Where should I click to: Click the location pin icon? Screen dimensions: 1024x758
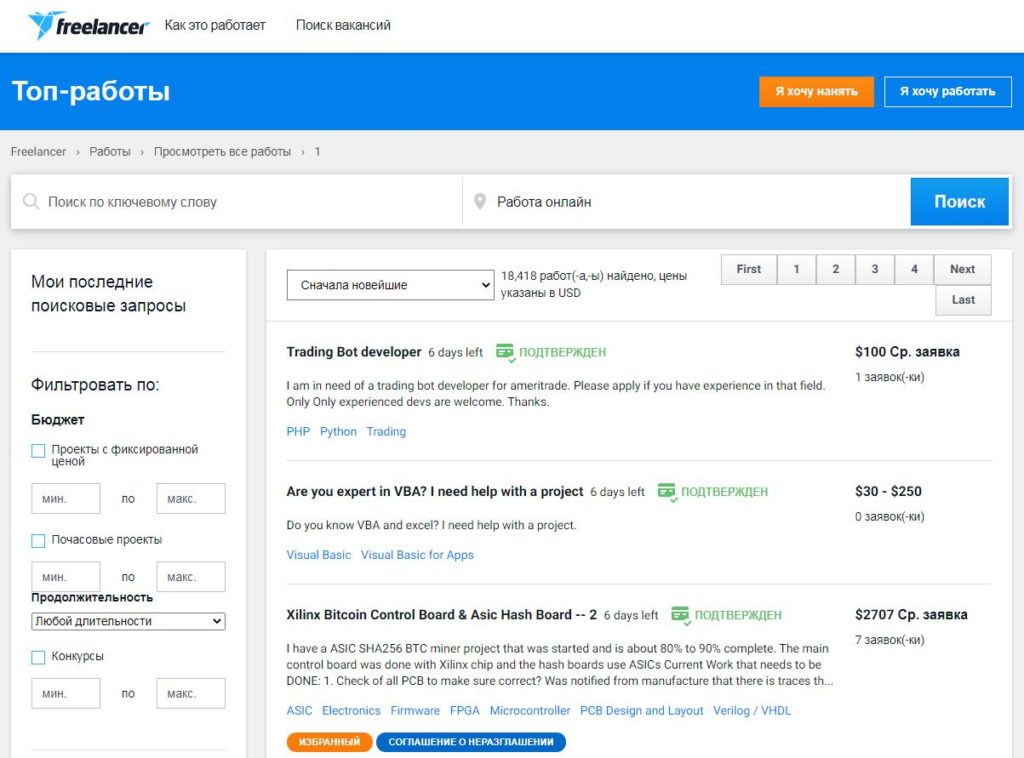(479, 202)
